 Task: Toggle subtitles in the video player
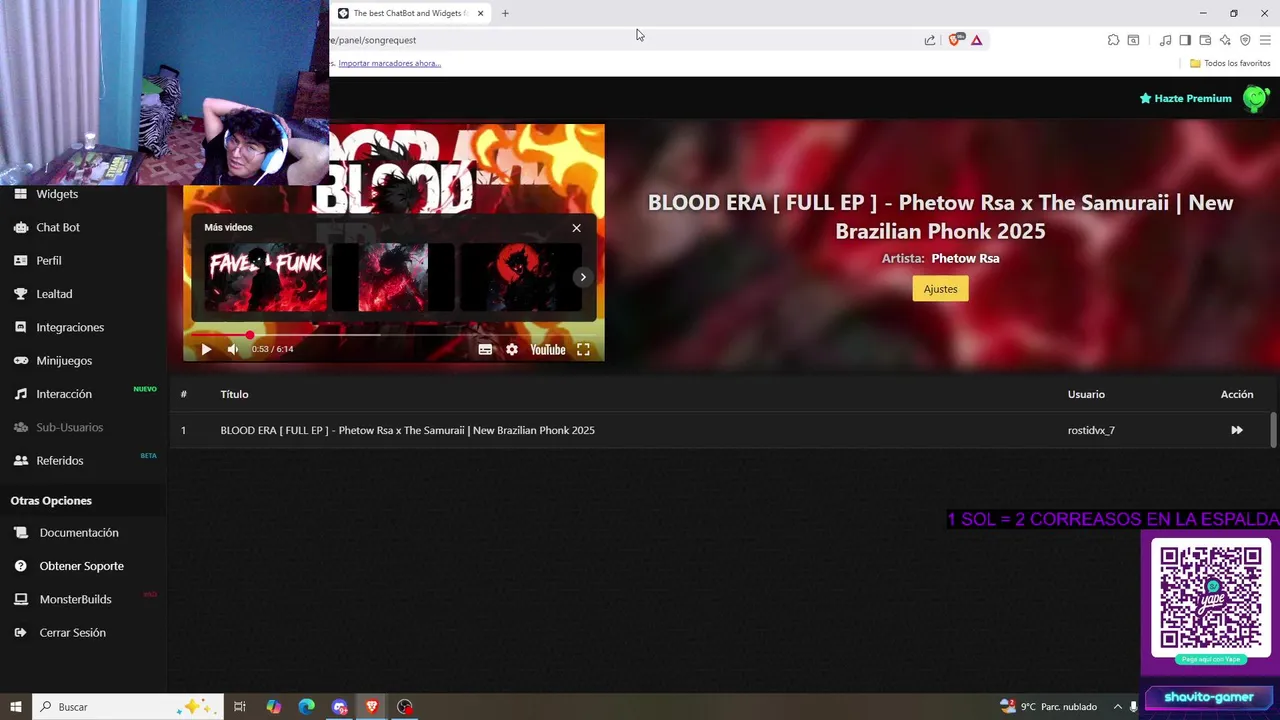(x=485, y=349)
